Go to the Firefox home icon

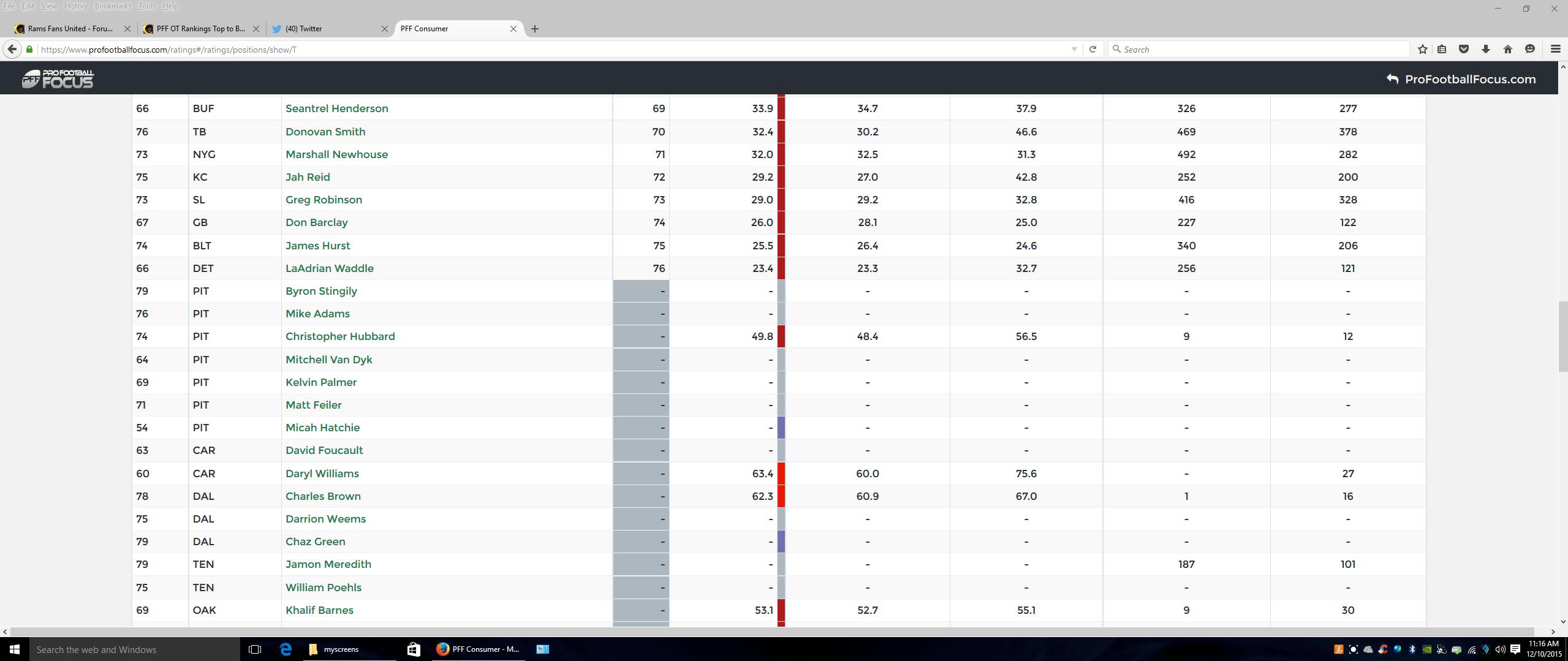[x=1508, y=49]
